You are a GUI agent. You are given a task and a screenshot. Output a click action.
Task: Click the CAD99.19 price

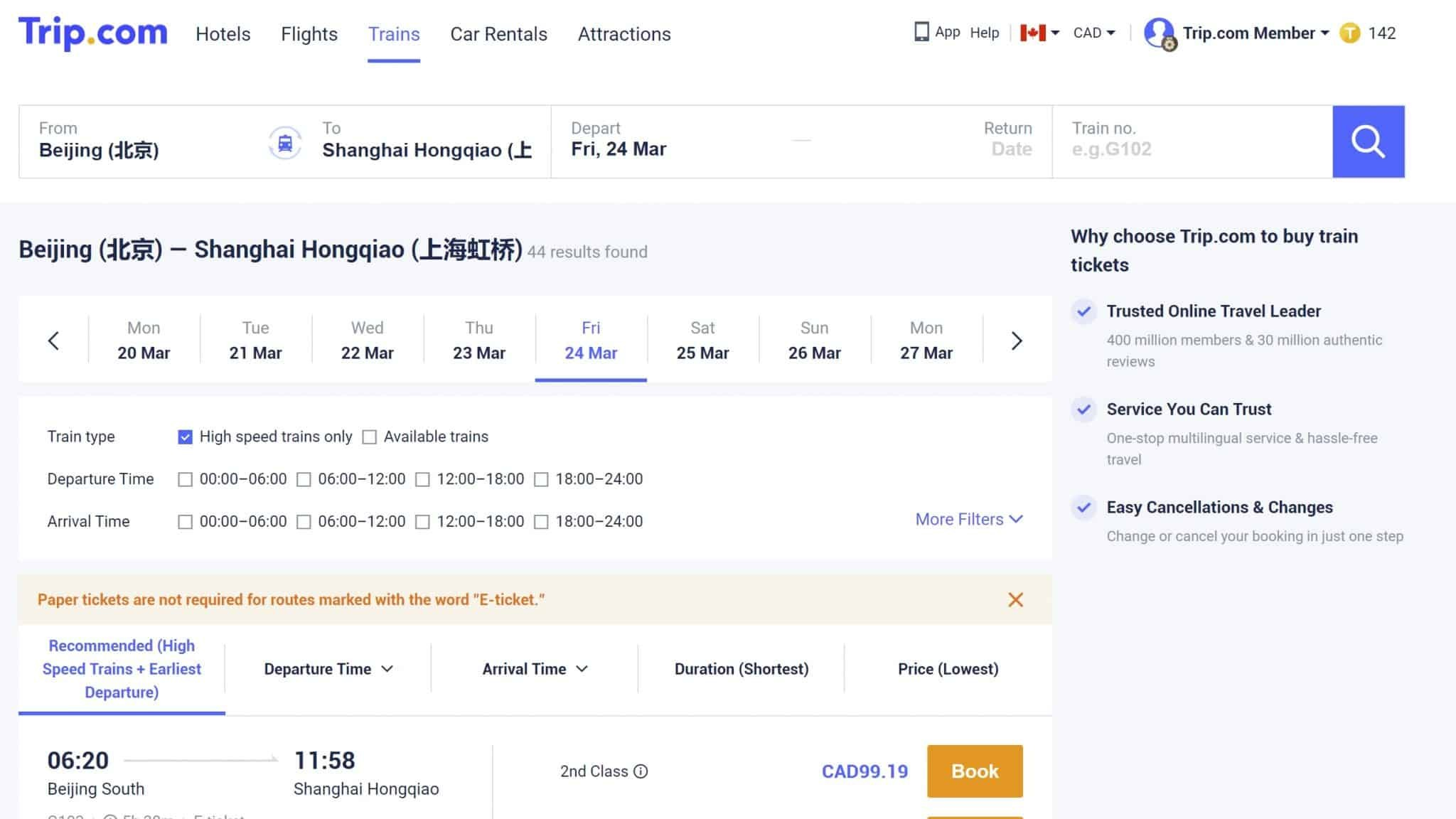pyautogui.click(x=864, y=771)
